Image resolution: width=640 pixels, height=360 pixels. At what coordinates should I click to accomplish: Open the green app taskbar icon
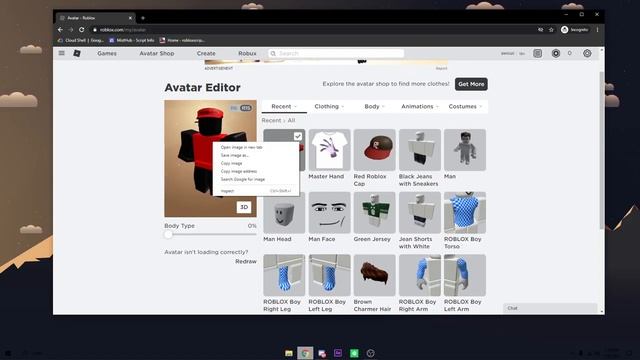354,353
